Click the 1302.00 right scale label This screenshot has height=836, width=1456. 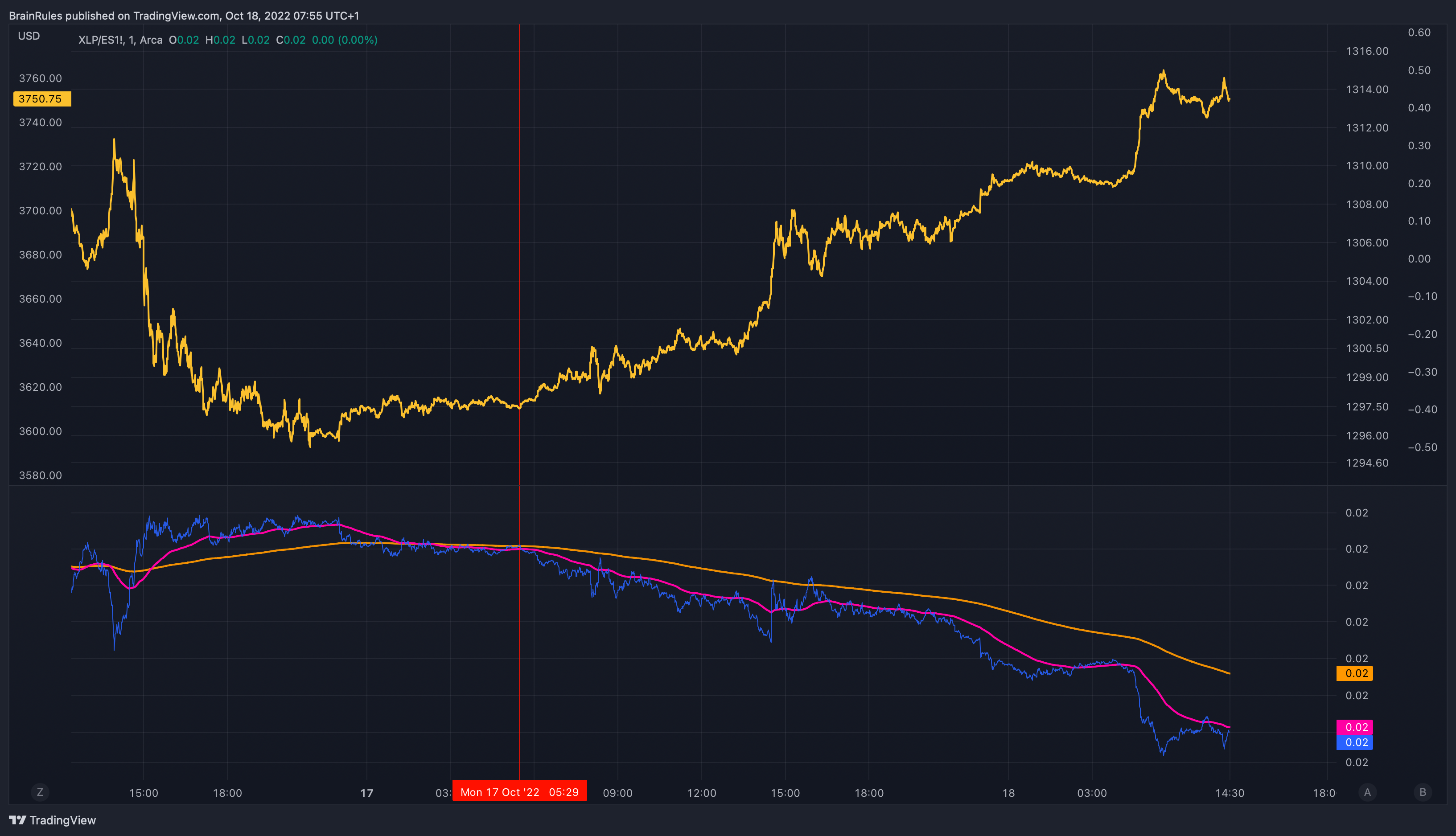(1367, 320)
